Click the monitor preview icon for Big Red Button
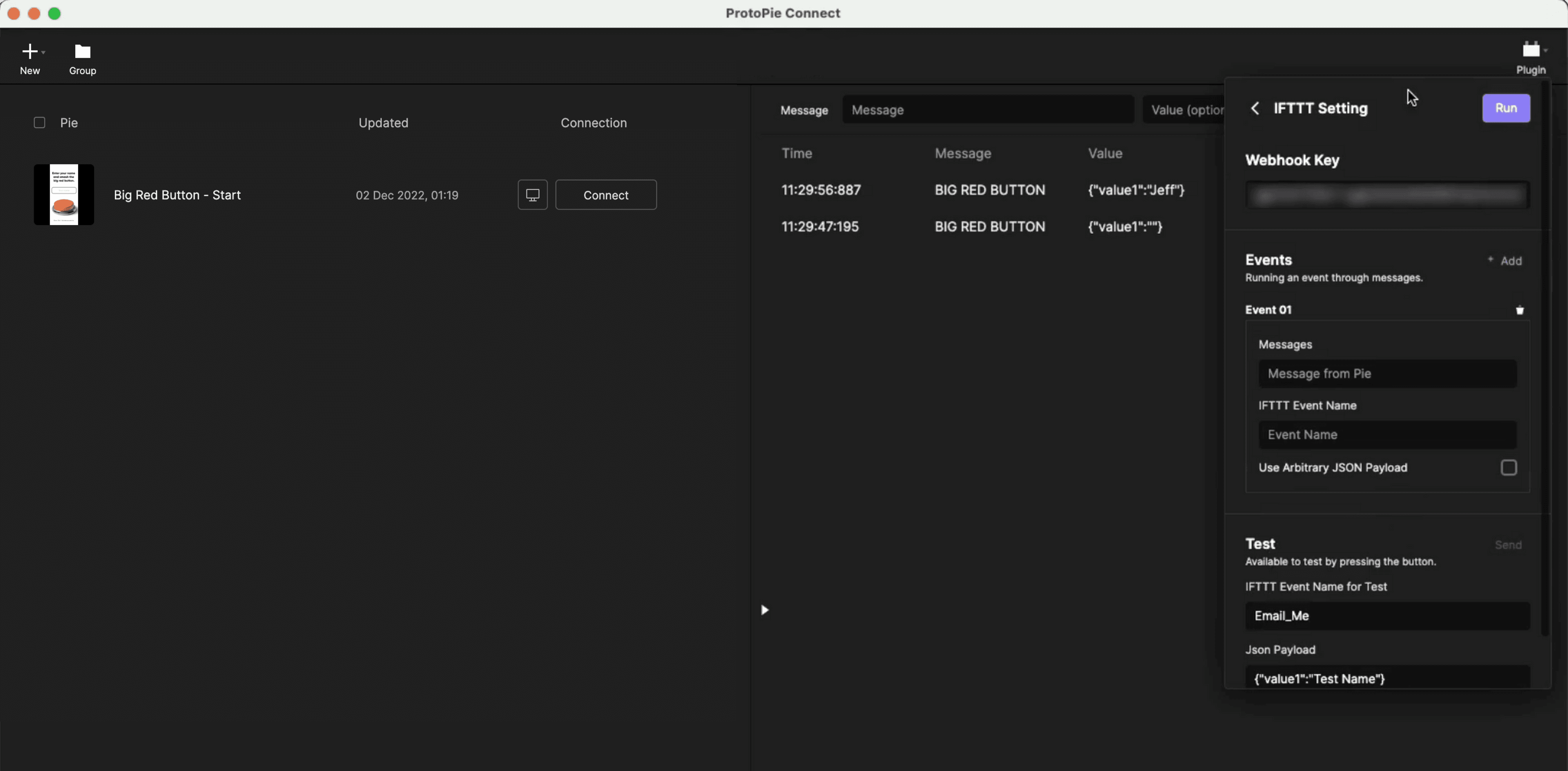This screenshot has width=1568, height=771. (x=533, y=195)
